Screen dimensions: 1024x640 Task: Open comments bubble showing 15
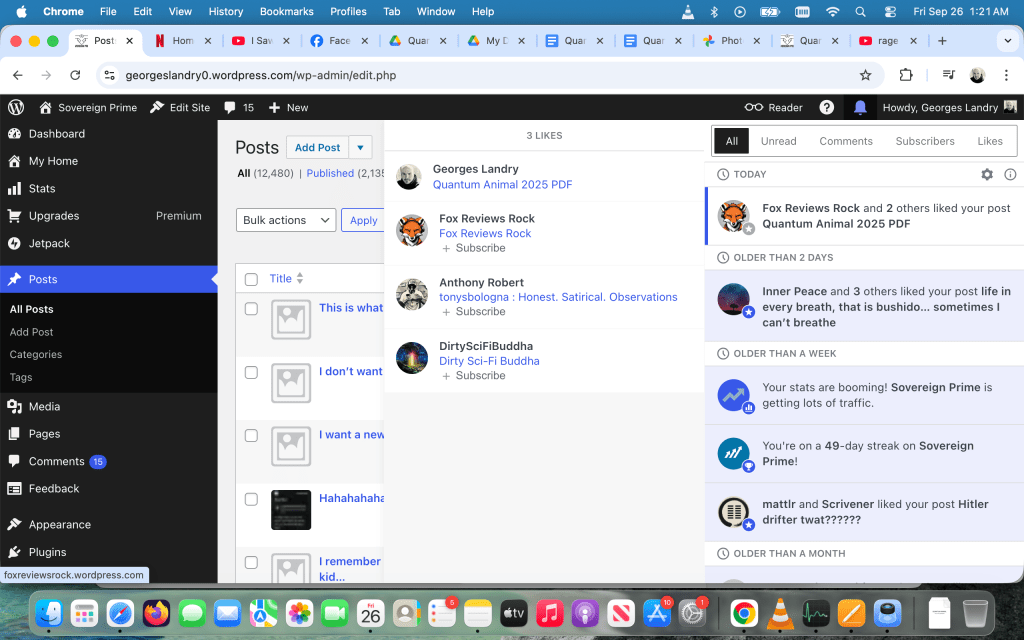239,107
